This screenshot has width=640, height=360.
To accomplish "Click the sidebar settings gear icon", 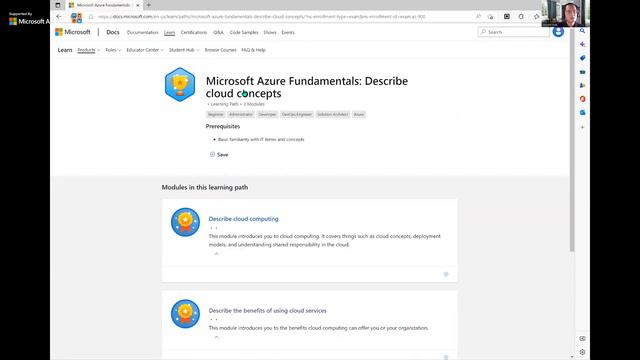I will click(582, 352).
